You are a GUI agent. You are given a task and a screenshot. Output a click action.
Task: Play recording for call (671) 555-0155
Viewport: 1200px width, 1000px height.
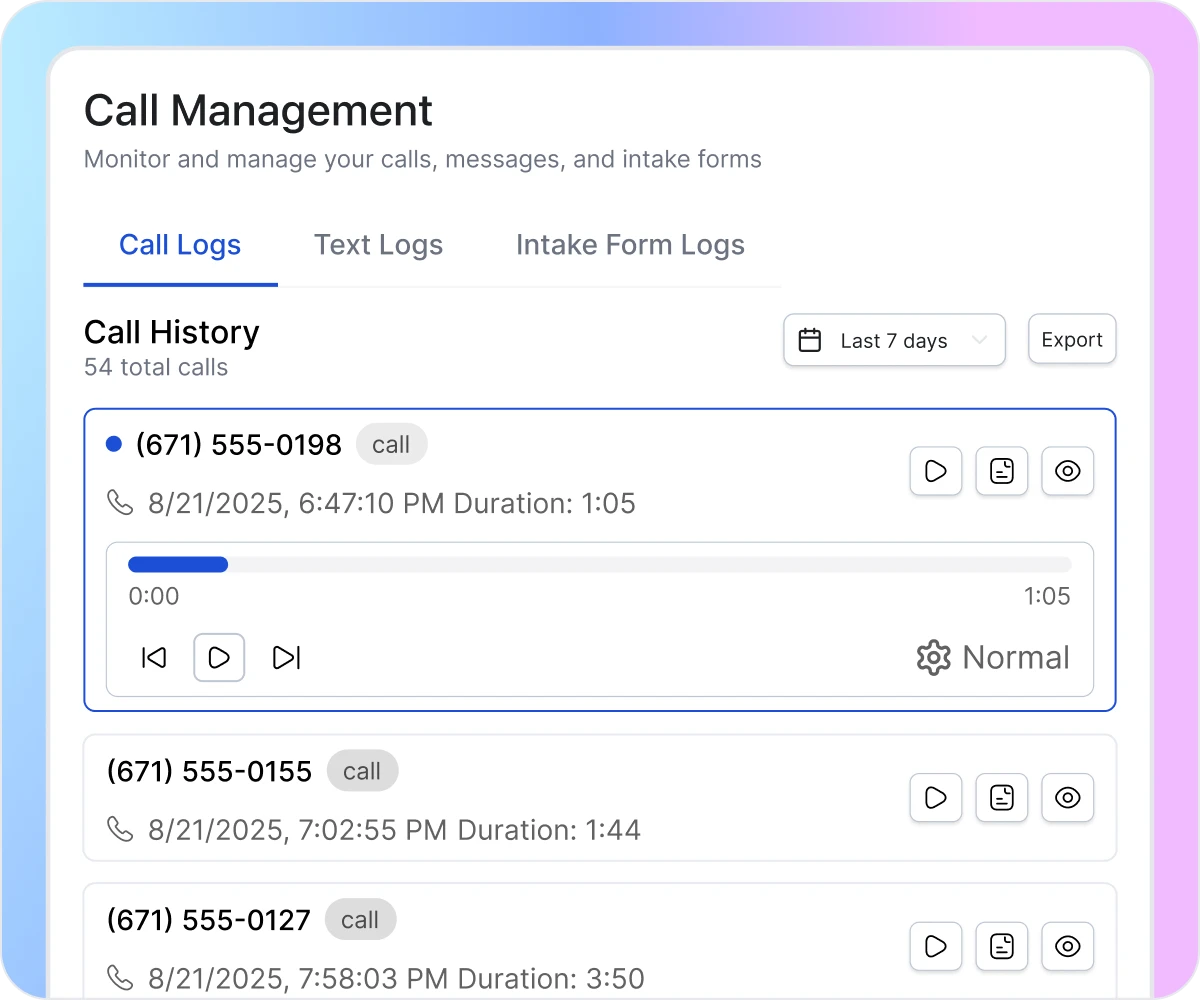[x=935, y=797]
